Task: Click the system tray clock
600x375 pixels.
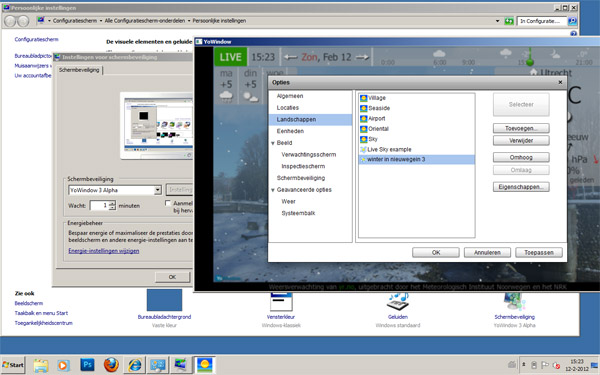Action: [x=577, y=365]
